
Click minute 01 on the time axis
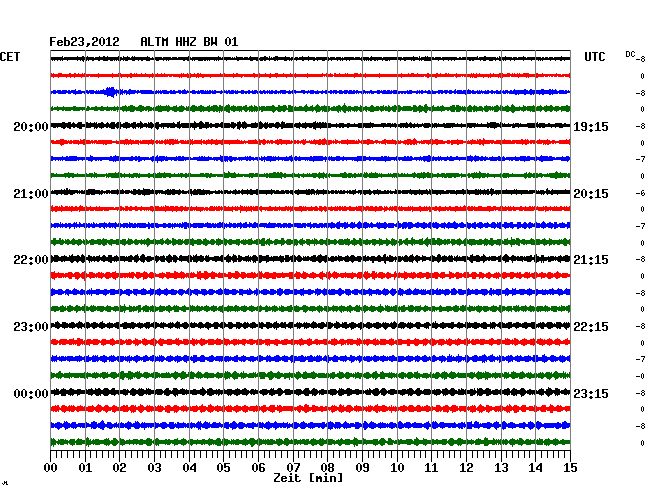[85, 467]
